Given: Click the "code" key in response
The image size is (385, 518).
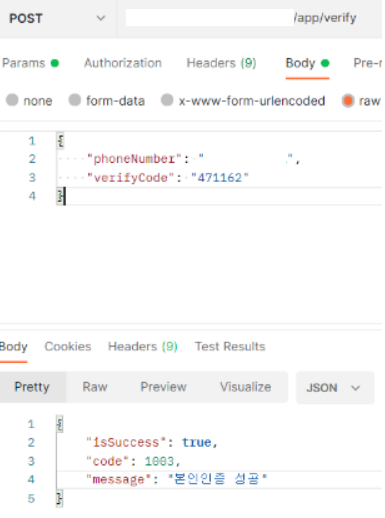Looking at the screenshot, I should click(108, 461).
